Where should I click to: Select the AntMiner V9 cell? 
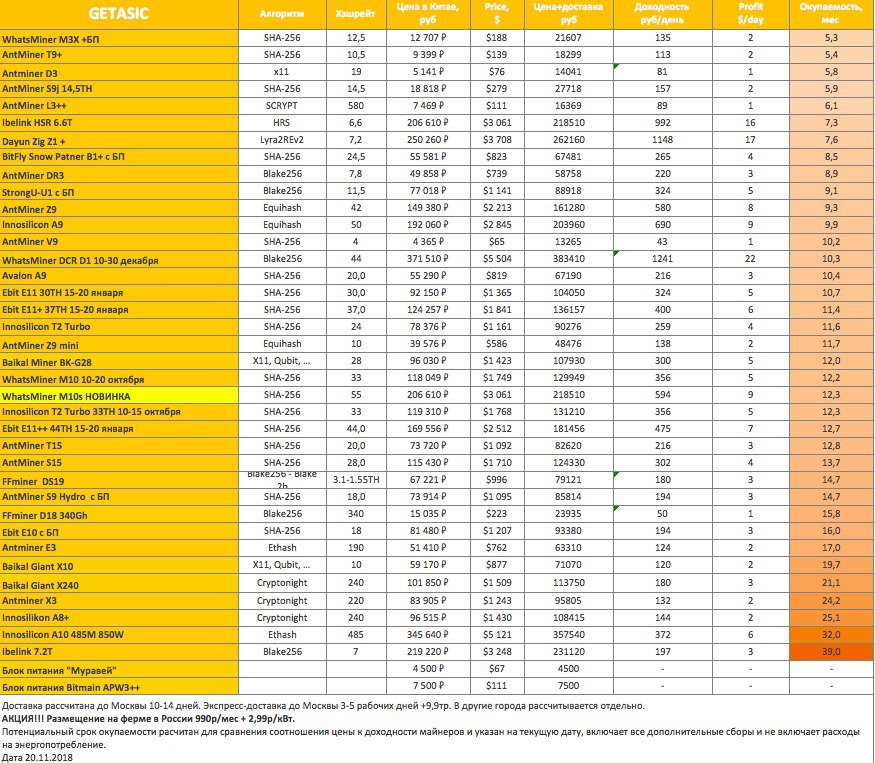point(119,242)
